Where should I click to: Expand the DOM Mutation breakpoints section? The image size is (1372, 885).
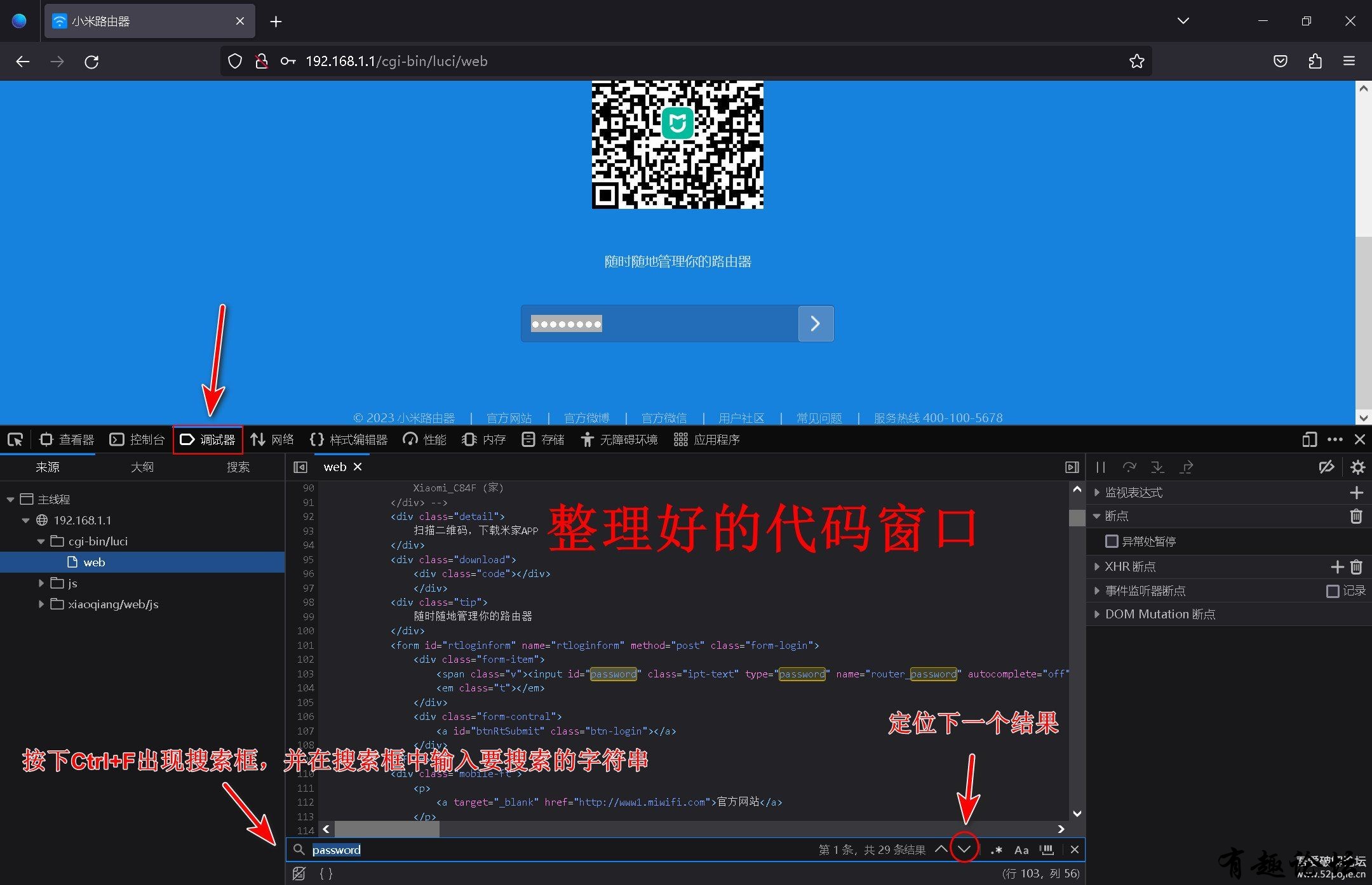click(x=1097, y=614)
